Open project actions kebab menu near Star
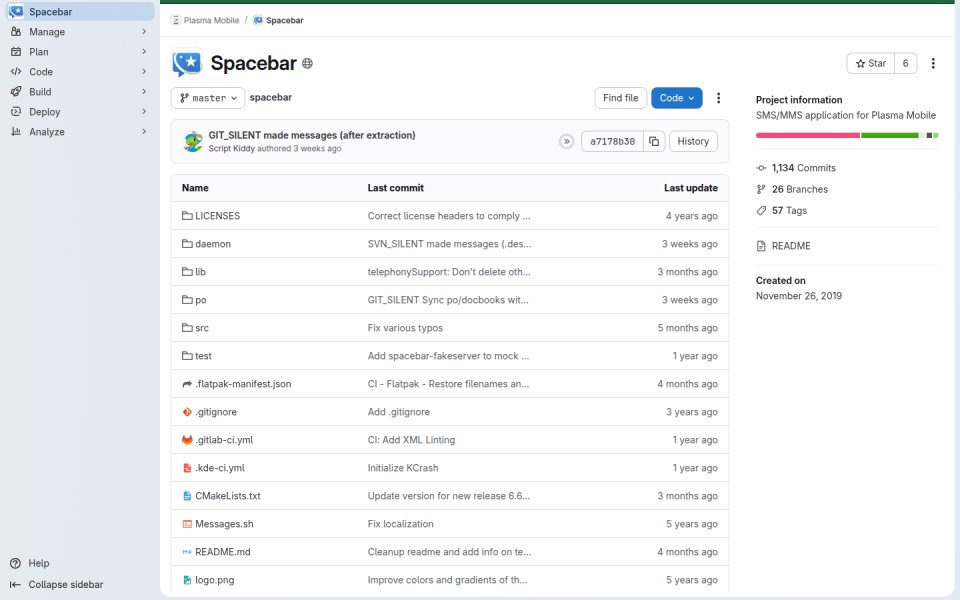Viewport: 960px width, 600px height. 933,63
